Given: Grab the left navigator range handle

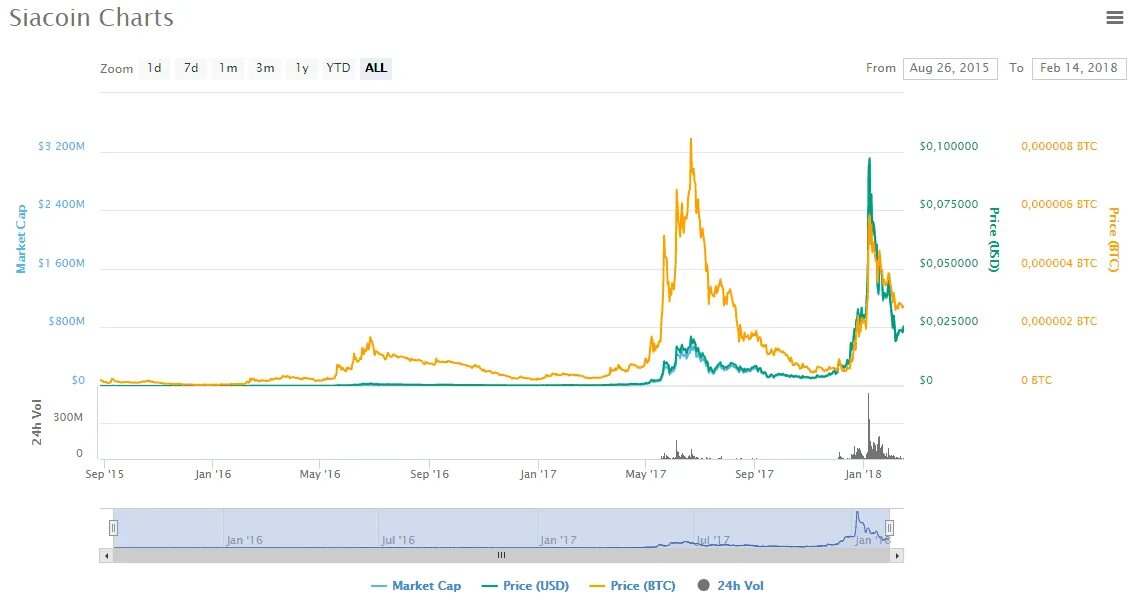Looking at the screenshot, I should (x=113, y=528).
